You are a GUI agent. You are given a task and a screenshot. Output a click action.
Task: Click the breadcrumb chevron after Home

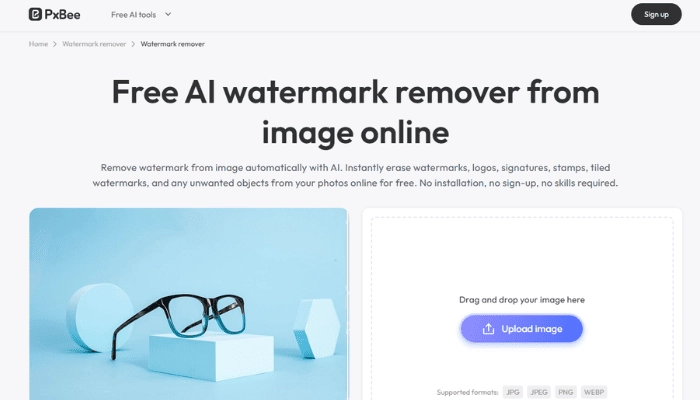tap(55, 44)
